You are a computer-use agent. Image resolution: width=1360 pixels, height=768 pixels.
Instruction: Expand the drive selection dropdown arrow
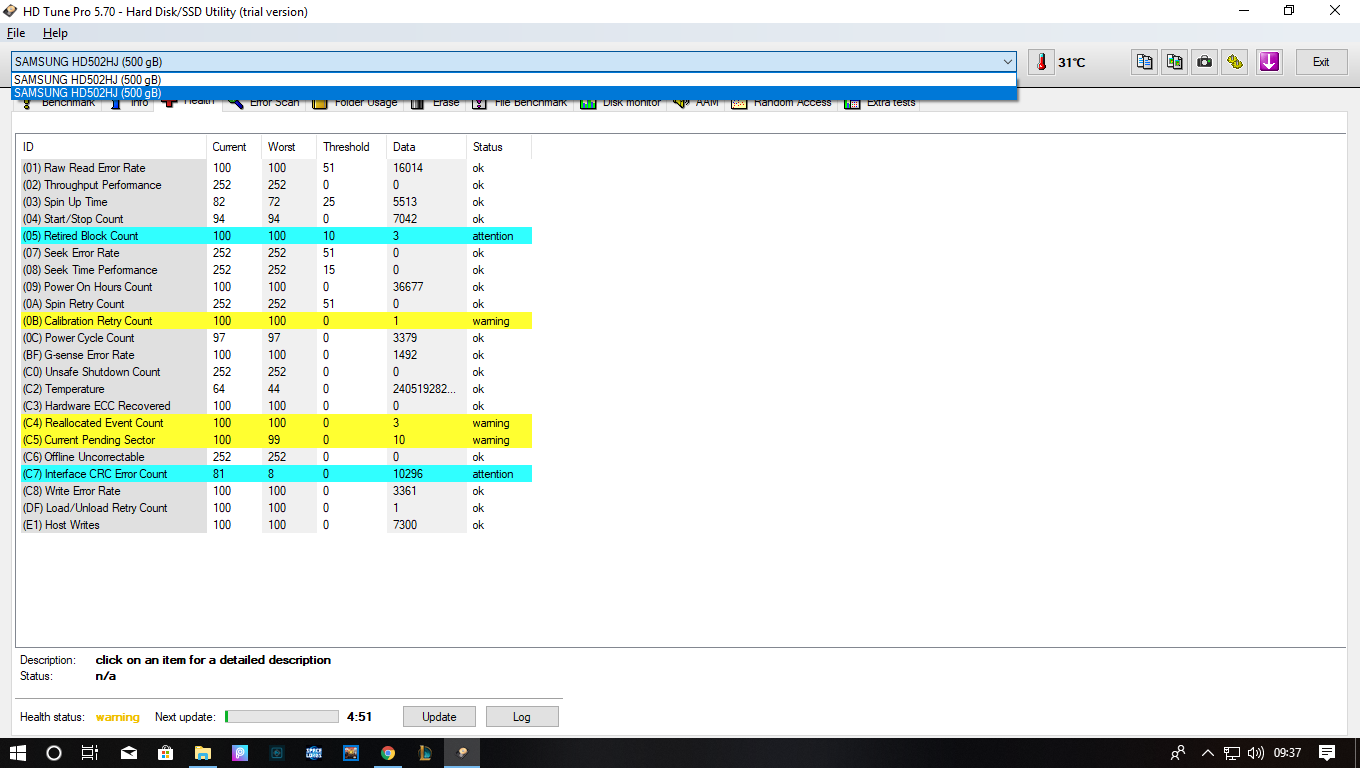(x=1007, y=62)
